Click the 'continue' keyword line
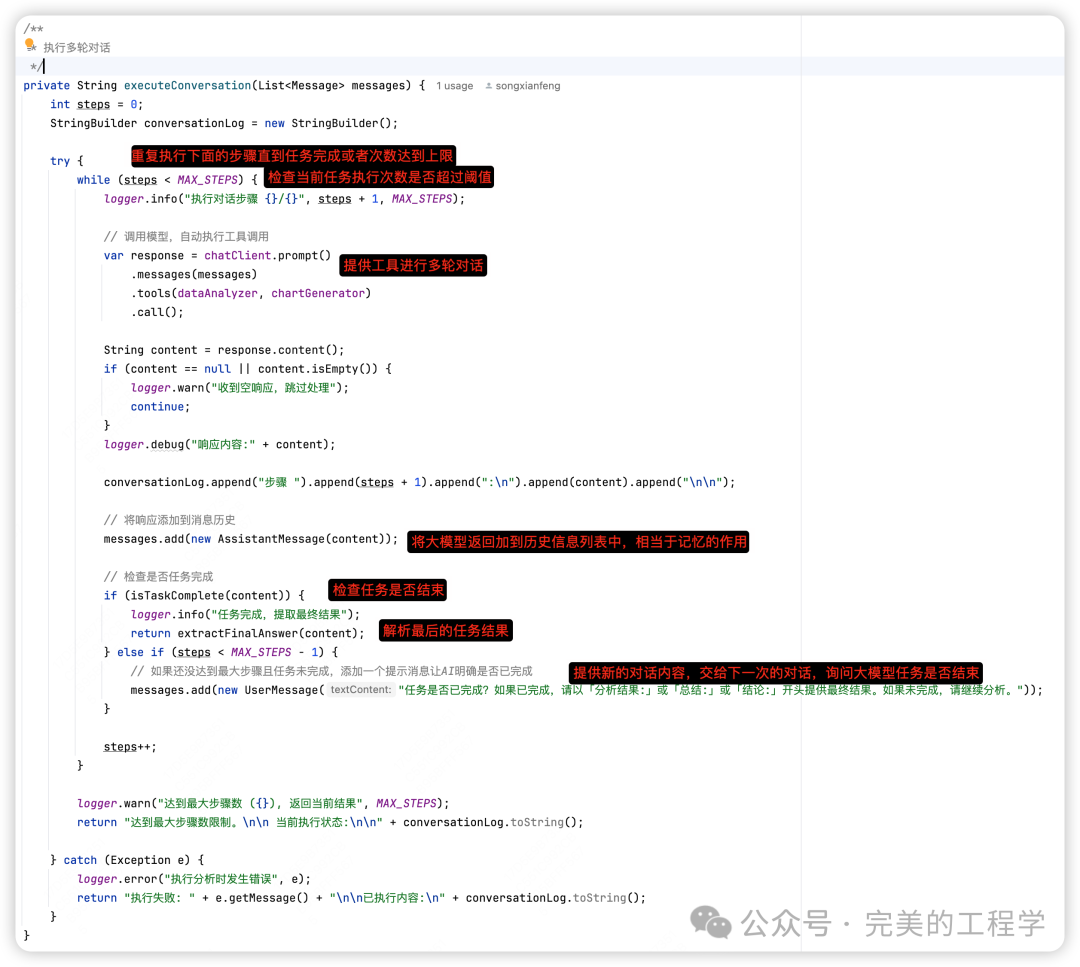Viewport: 1080px width, 967px height. [x=157, y=407]
